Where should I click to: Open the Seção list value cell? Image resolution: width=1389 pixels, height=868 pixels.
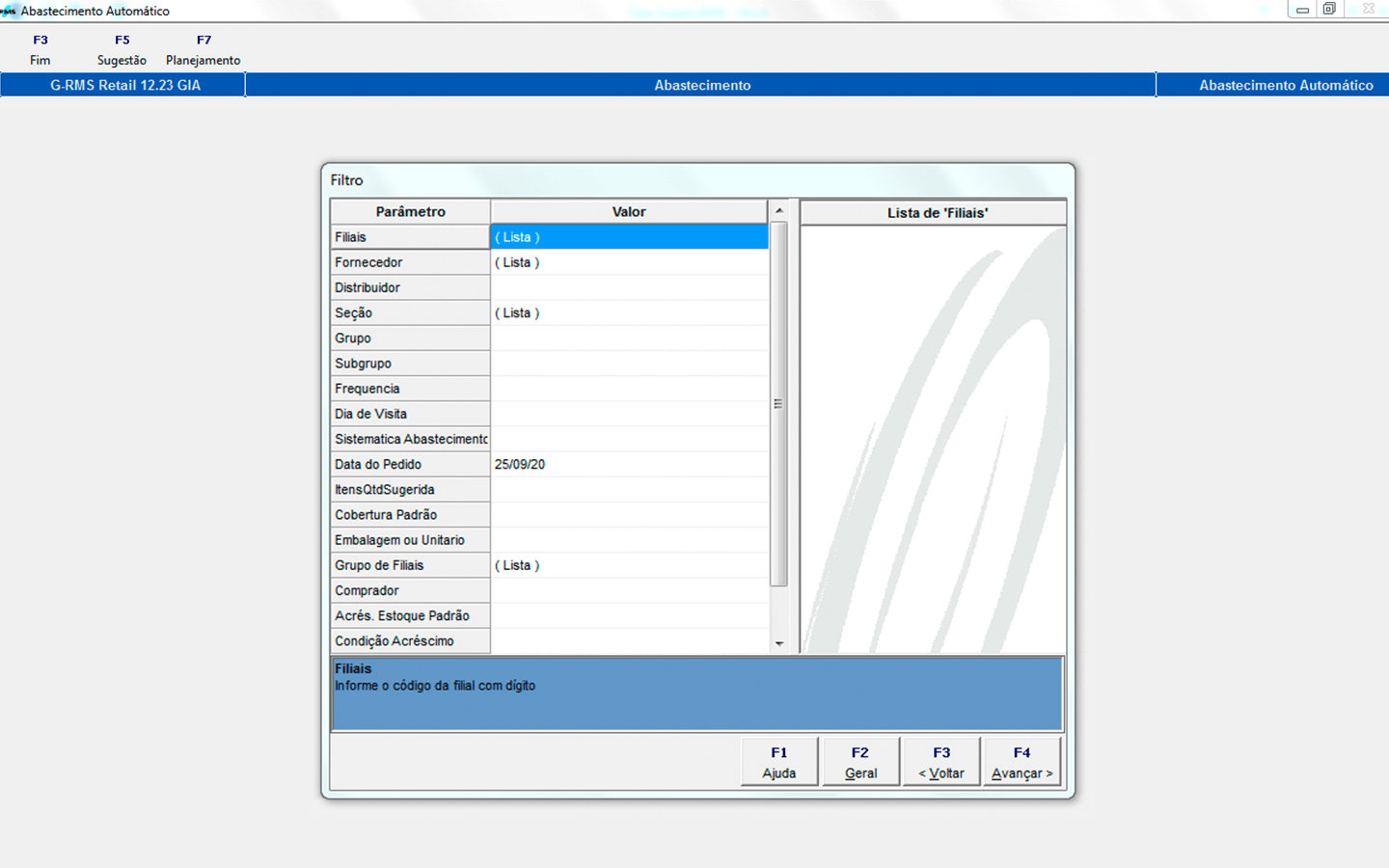click(629, 313)
